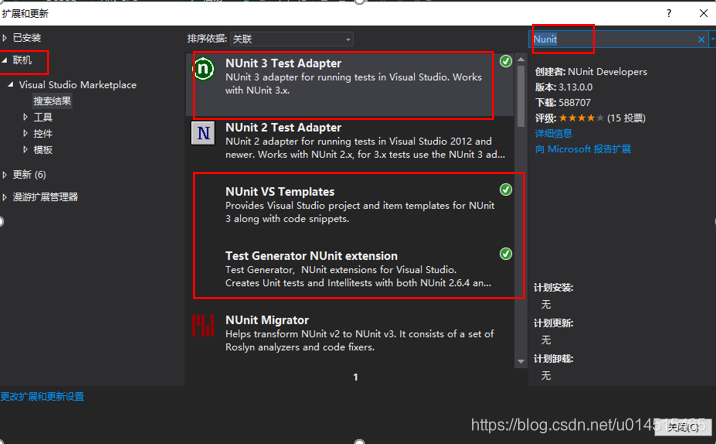Clear the Nunit search box with X
This screenshot has width=716, height=444.
(x=701, y=40)
